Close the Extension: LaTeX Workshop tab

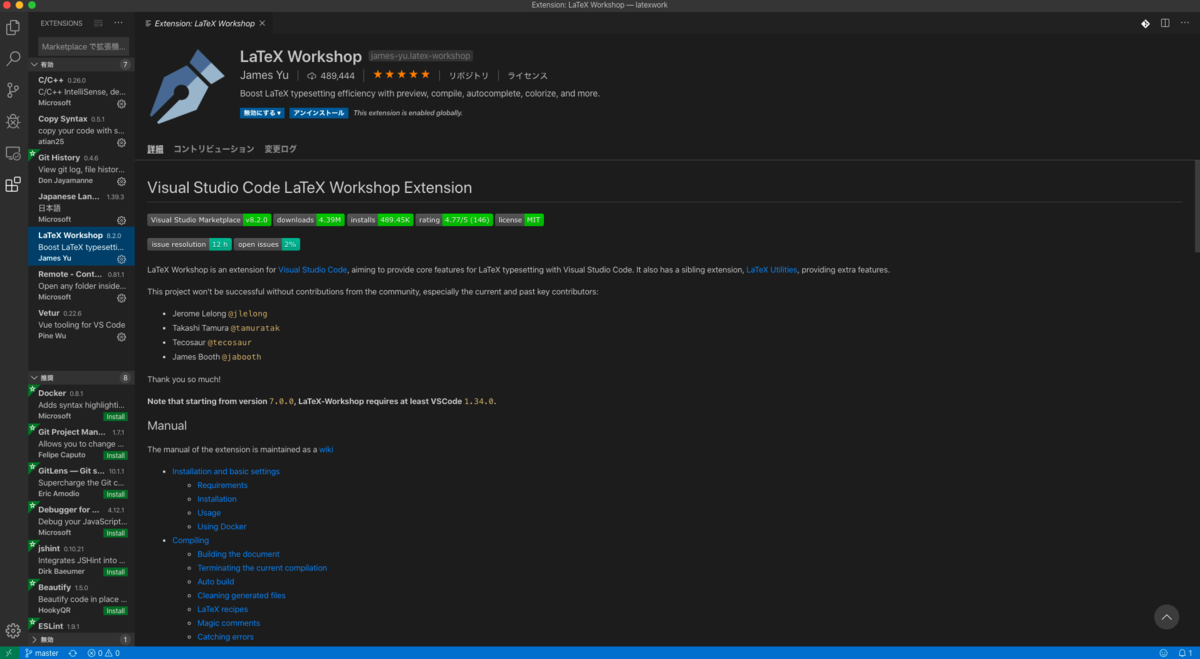coord(263,22)
